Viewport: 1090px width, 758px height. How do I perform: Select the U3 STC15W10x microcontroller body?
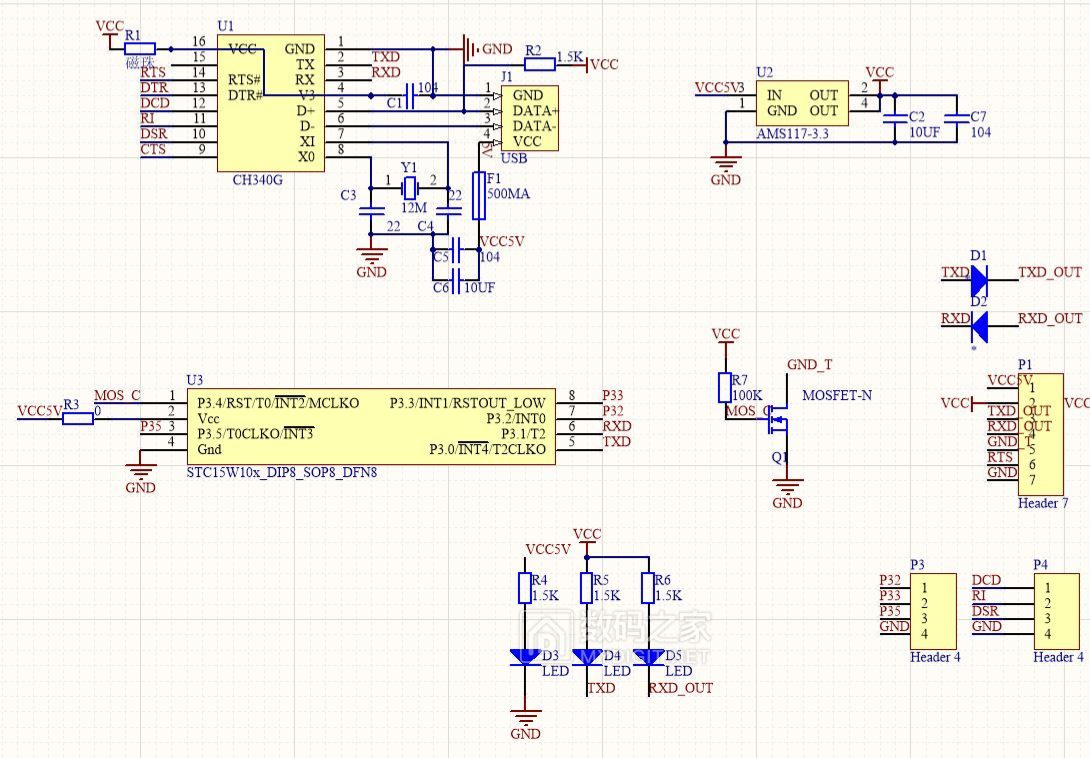371,426
